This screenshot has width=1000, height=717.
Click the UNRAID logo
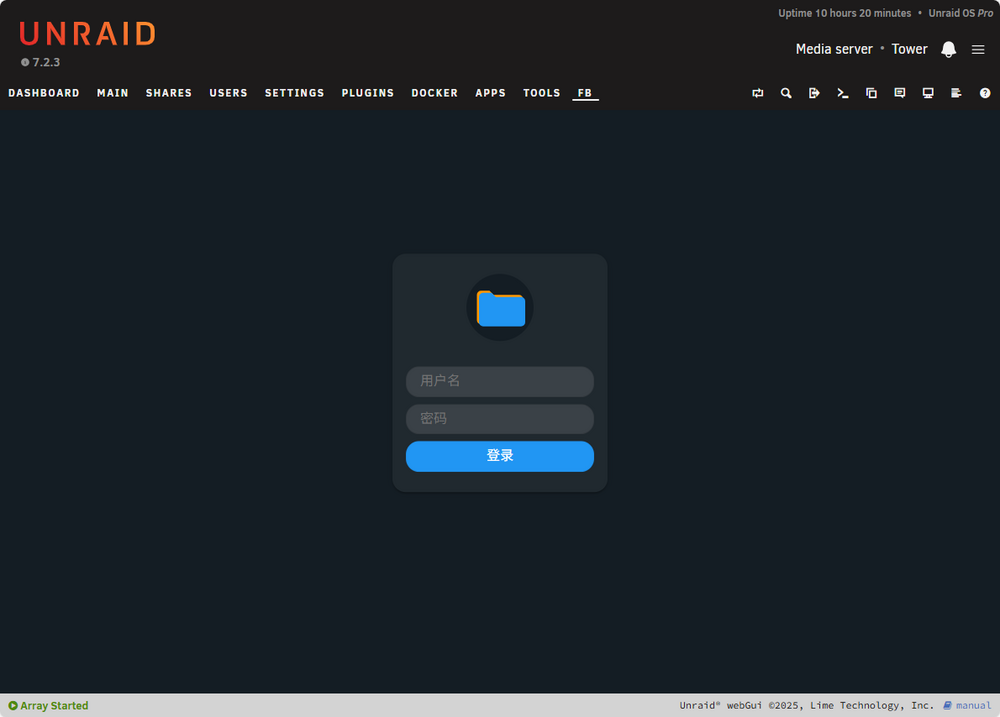[87, 34]
